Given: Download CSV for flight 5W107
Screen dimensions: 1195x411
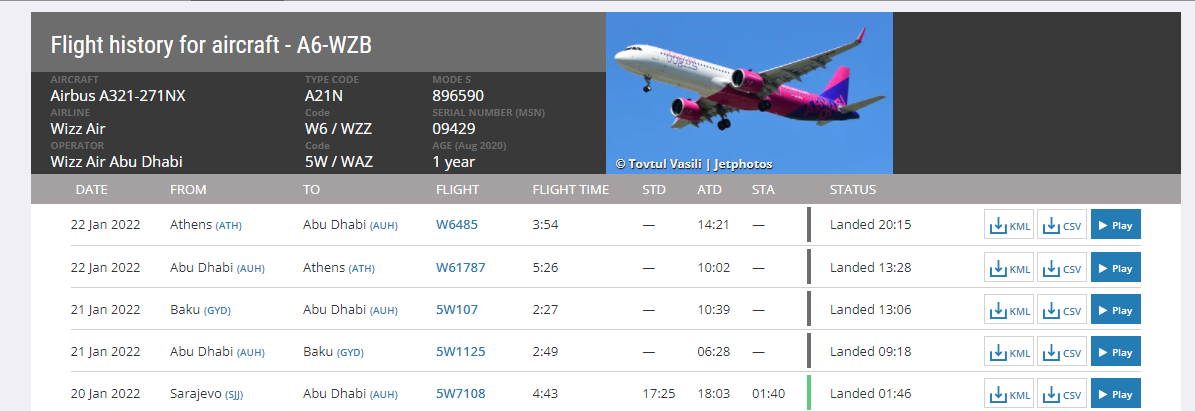Looking at the screenshot, I should pyautogui.click(x=1062, y=310).
